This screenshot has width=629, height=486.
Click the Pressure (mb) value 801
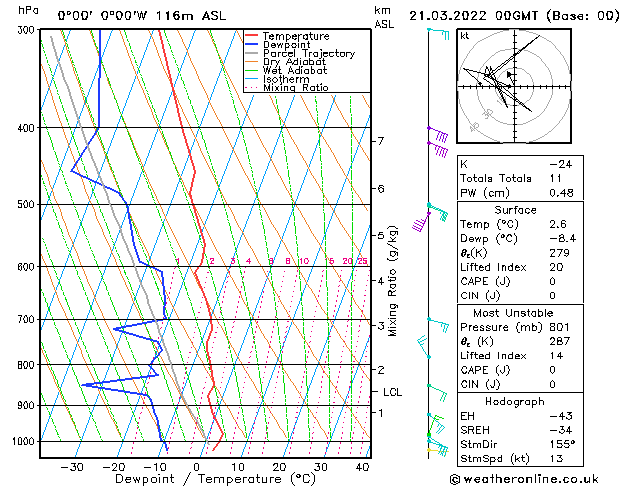[559, 327]
